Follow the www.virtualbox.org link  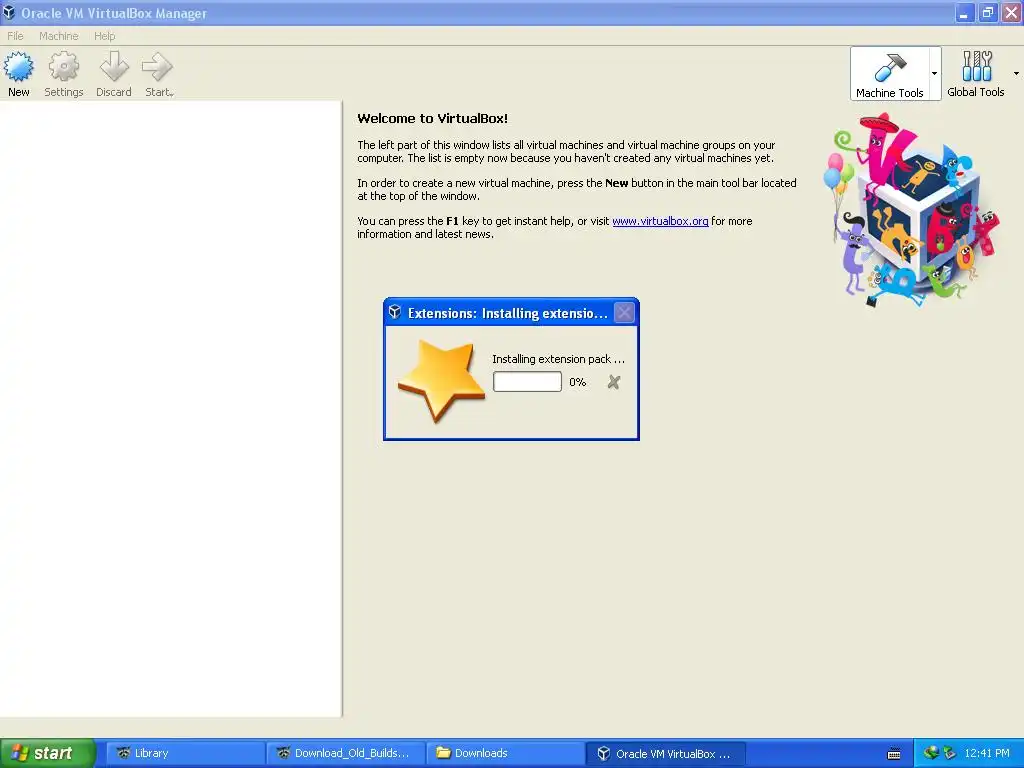pos(660,221)
